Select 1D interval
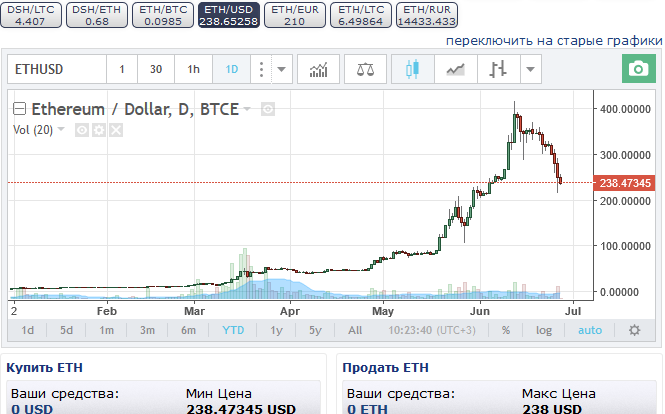Viewport: 665px width, 414px height. tap(232, 69)
